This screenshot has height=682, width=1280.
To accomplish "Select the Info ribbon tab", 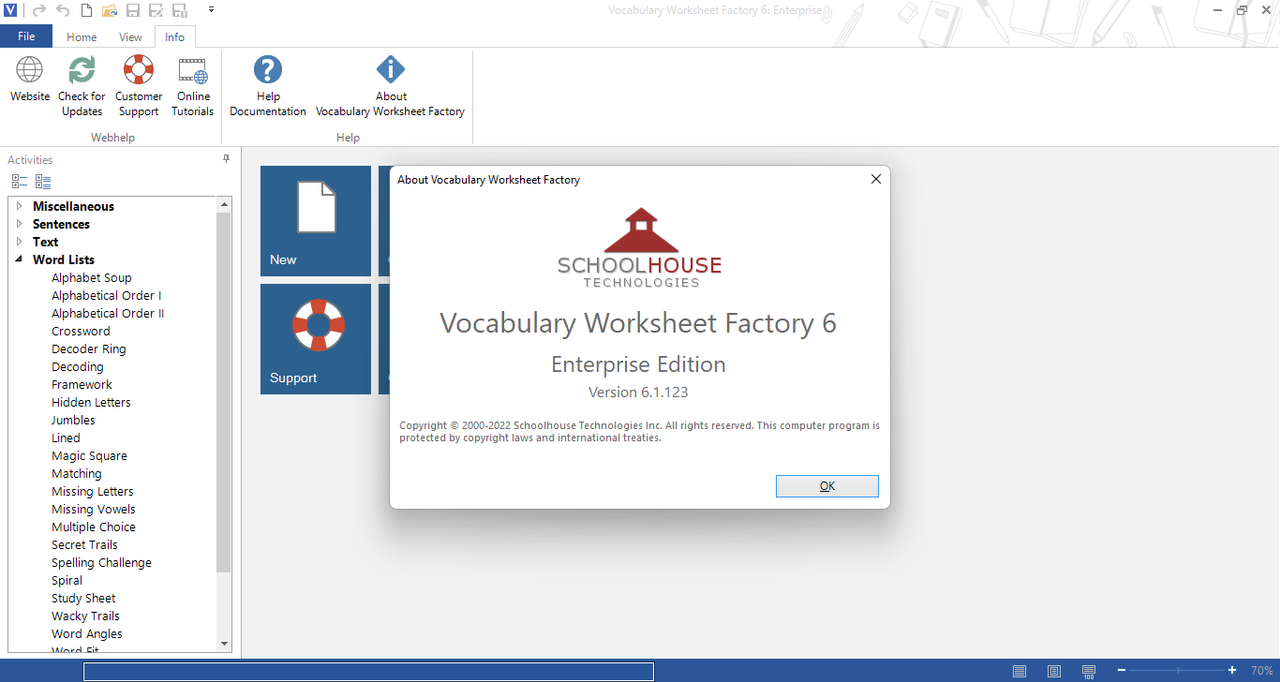I will 175,37.
